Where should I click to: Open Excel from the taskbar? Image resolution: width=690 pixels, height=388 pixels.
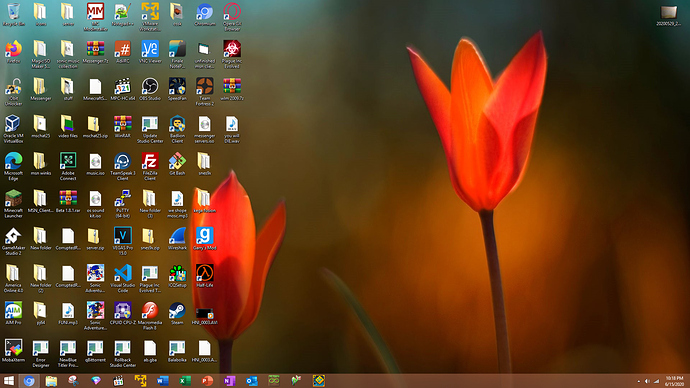coord(185,381)
